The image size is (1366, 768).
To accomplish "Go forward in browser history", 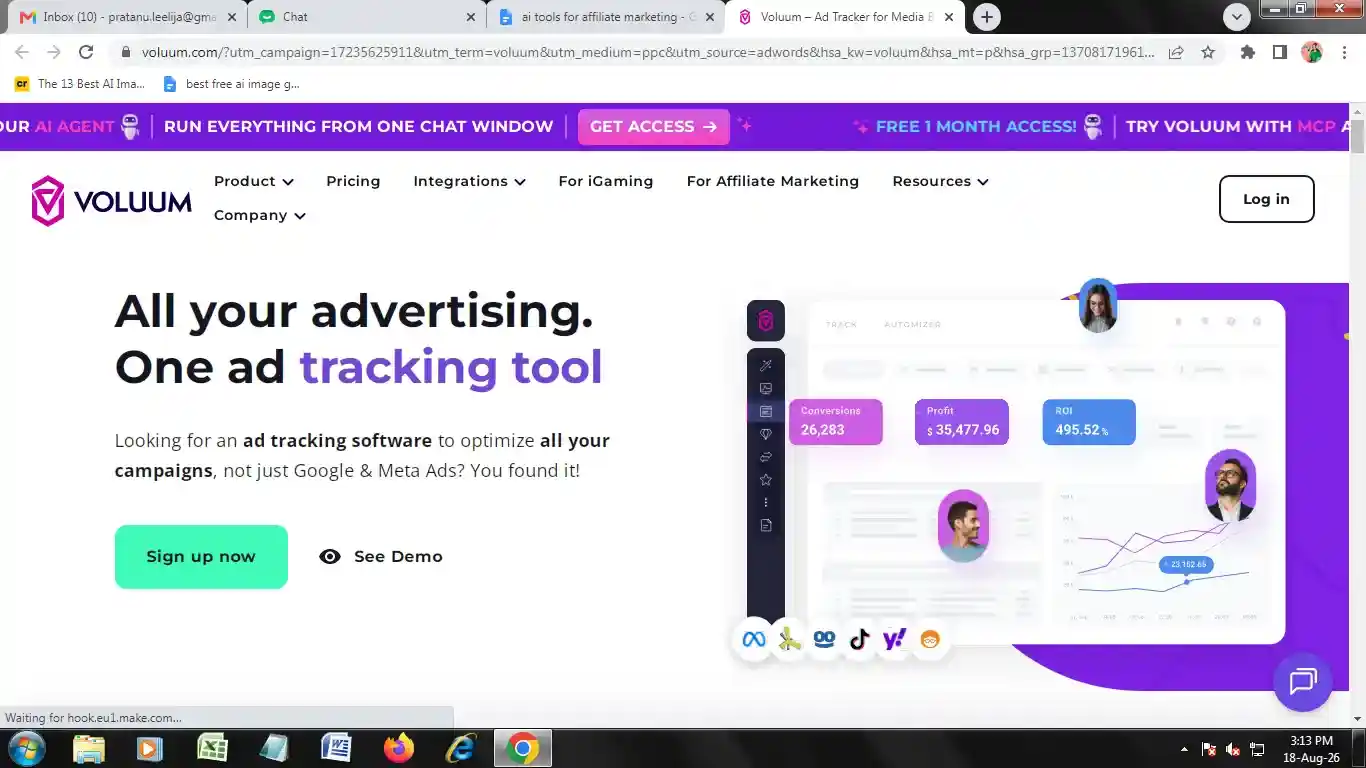I will coord(54,52).
